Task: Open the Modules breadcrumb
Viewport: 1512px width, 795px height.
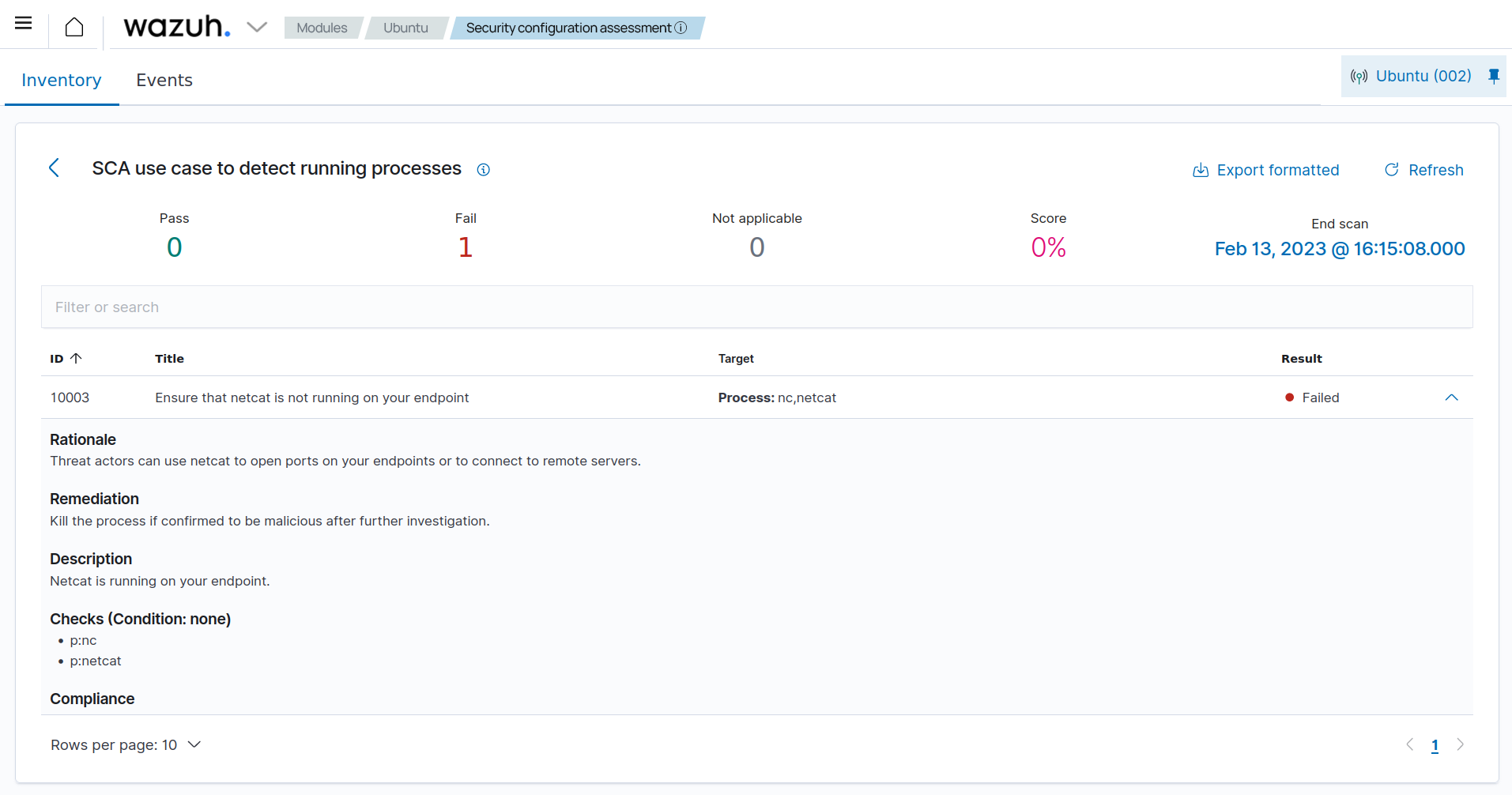Action: pos(322,28)
